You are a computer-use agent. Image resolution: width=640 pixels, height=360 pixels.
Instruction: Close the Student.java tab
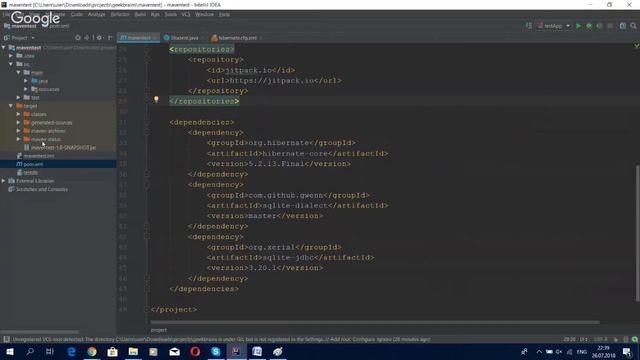[202, 38]
